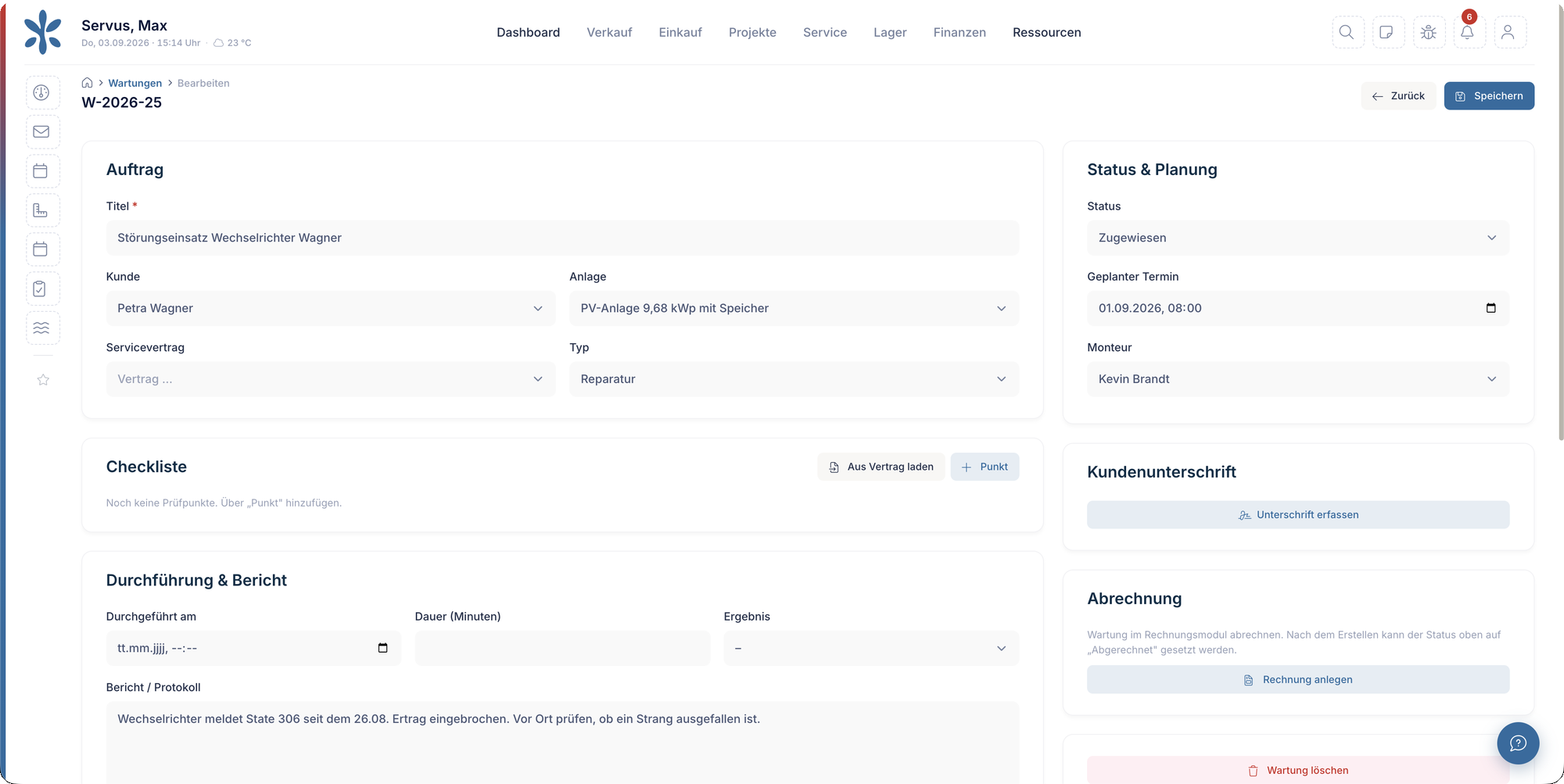Open the ruler sidebar icon

click(x=42, y=210)
